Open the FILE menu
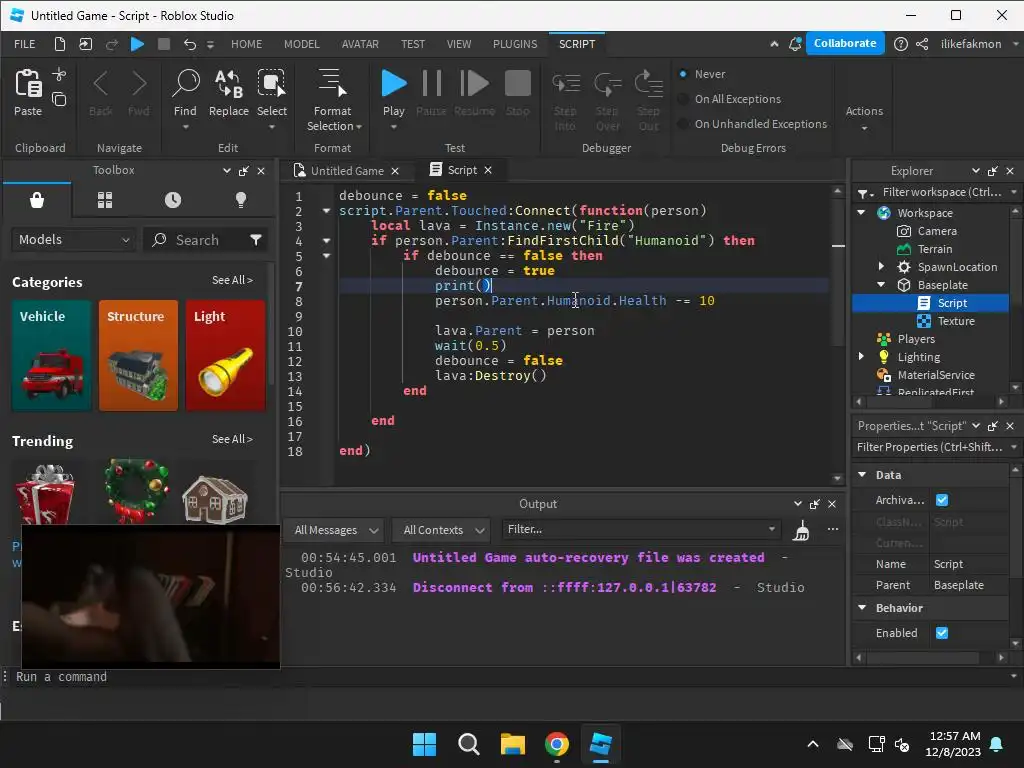 point(25,44)
